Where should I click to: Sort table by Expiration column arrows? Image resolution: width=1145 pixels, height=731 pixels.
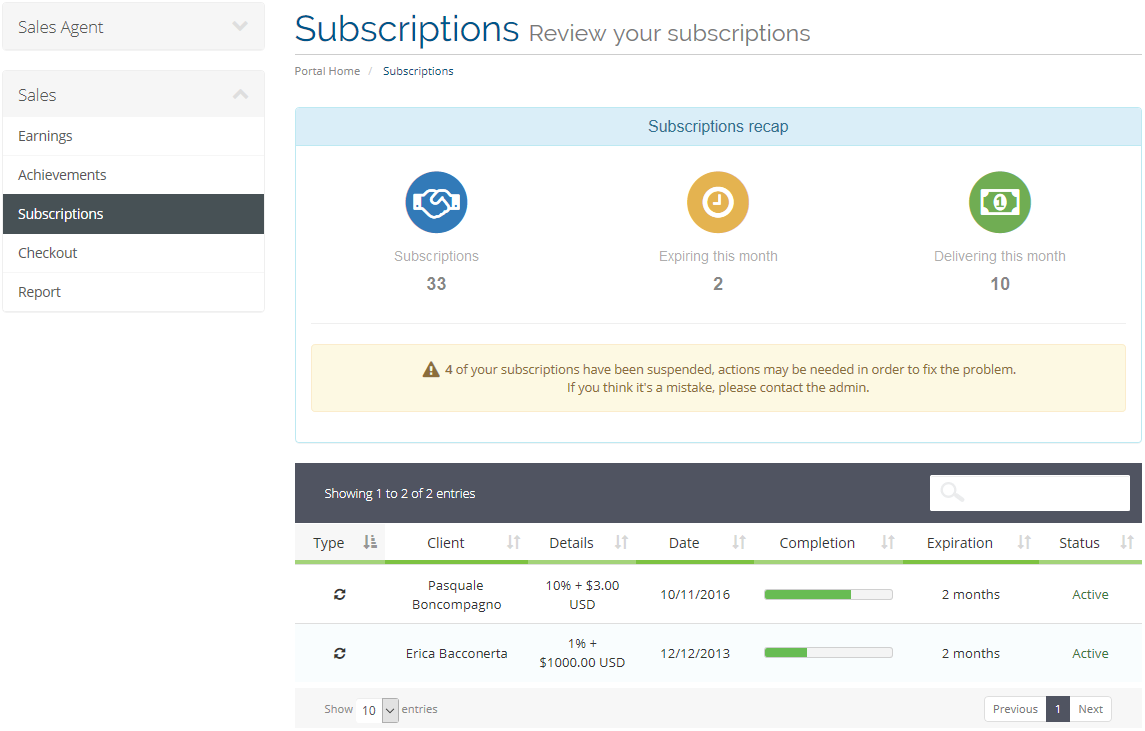pyautogui.click(x=1025, y=542)
